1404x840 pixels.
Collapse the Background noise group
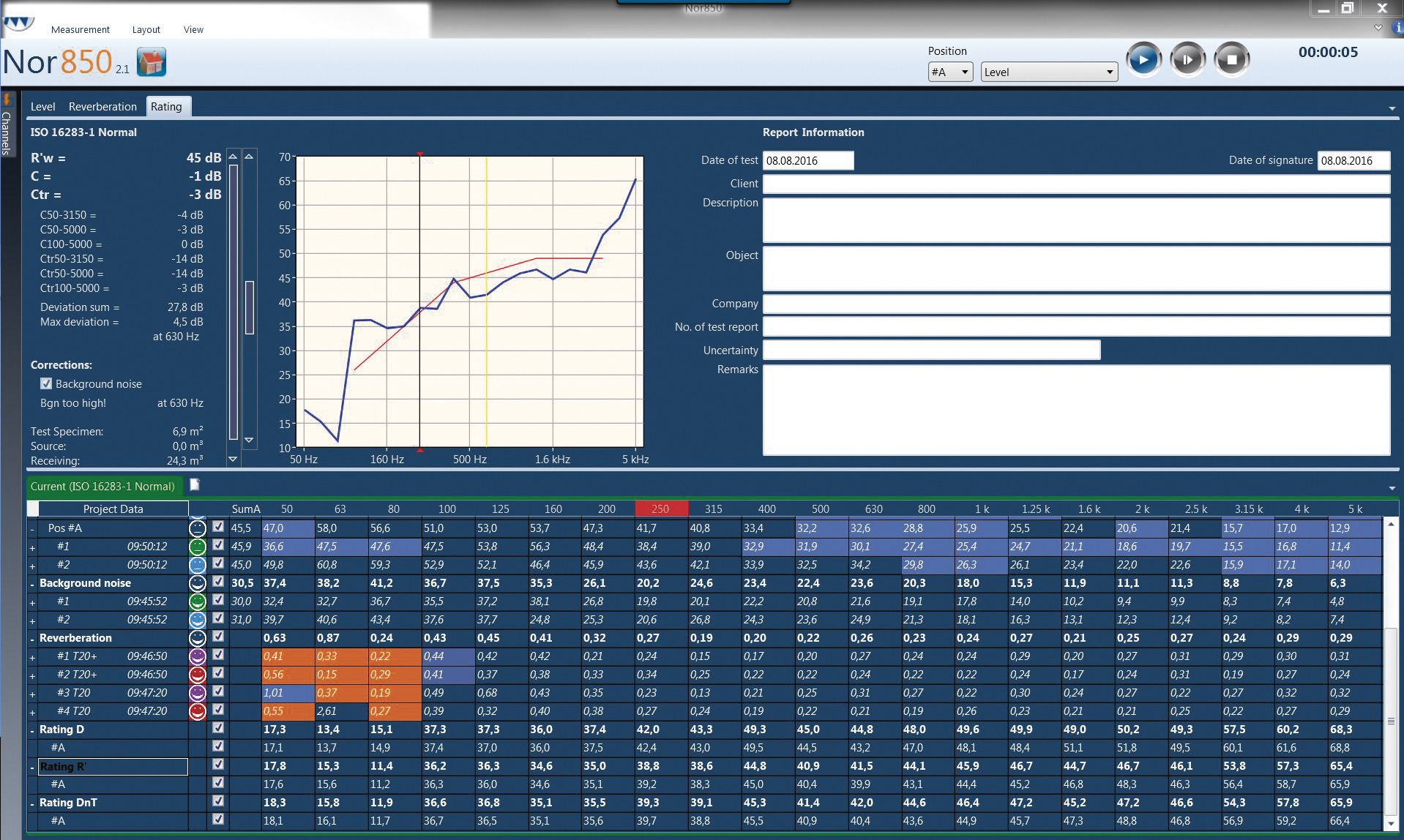32,584
